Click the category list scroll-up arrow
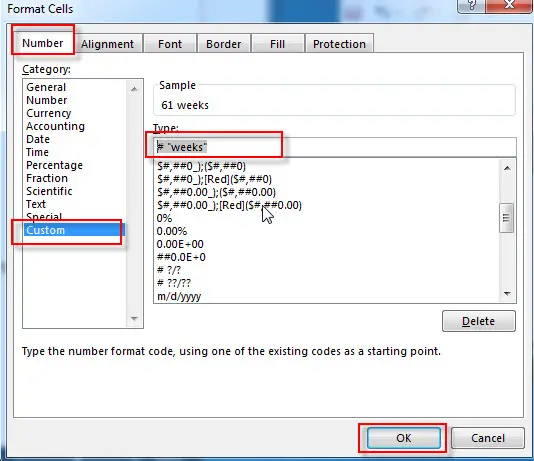This screenshot has height=461, width=534. pyautogui.click(x=134, y=89)
